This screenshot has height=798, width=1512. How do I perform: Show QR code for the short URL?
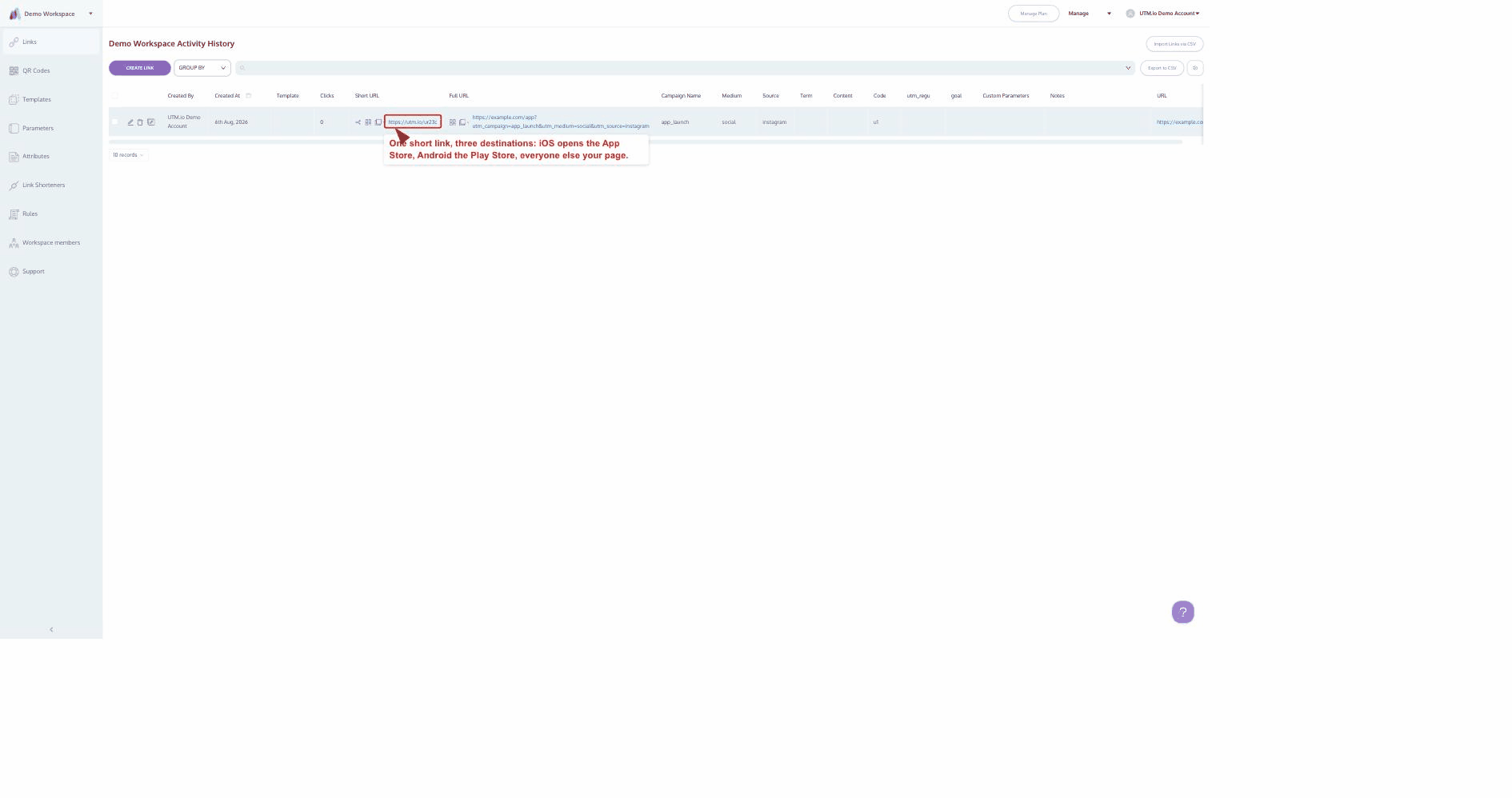click(368, 122)
